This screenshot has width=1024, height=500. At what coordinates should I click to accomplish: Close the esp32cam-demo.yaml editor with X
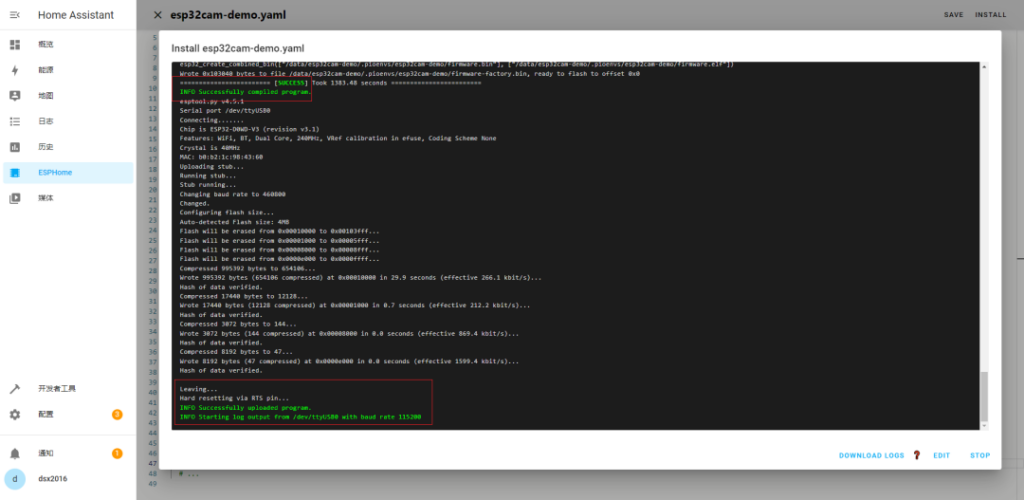click(x=157, y=15)
